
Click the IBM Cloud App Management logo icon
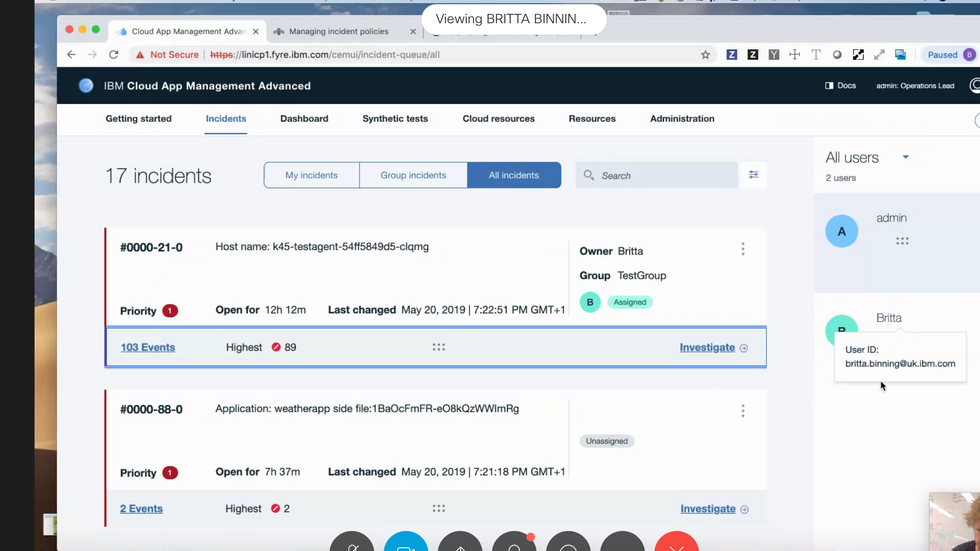[x=86, y=86]
